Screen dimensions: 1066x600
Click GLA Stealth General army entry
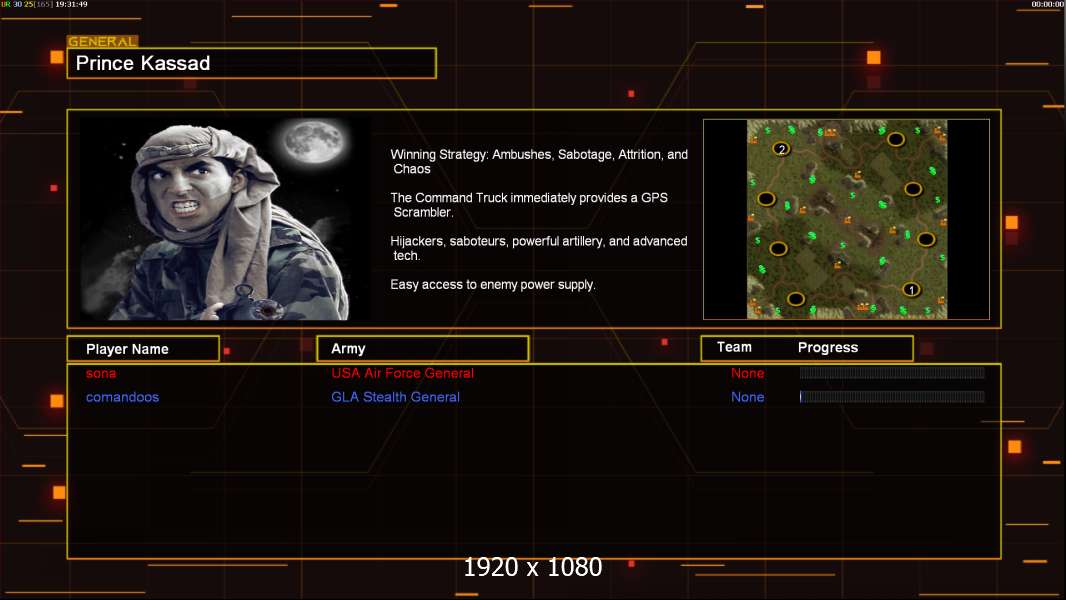coord(395,397)
